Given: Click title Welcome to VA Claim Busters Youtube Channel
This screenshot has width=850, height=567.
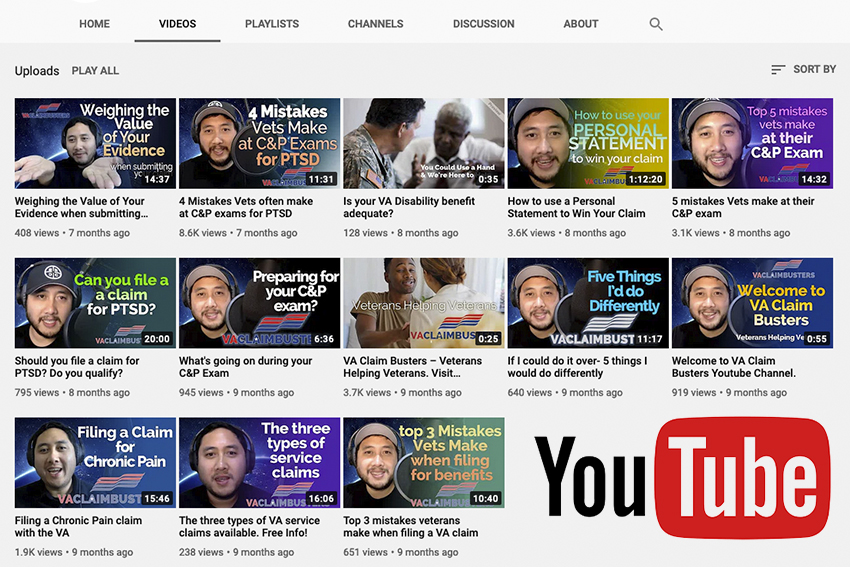Looking at the screenshot, I should (734, 367).
